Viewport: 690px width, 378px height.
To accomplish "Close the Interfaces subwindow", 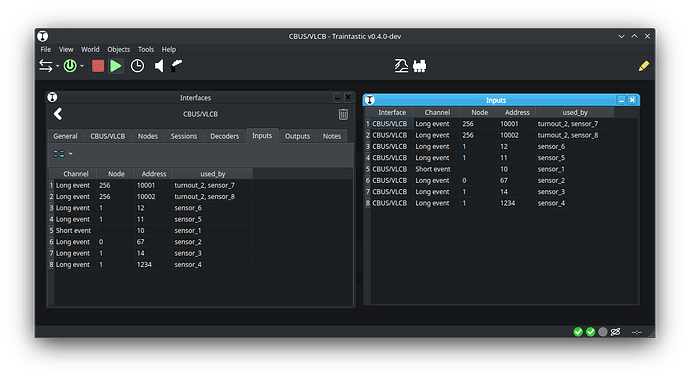I will tap(348, 97).
